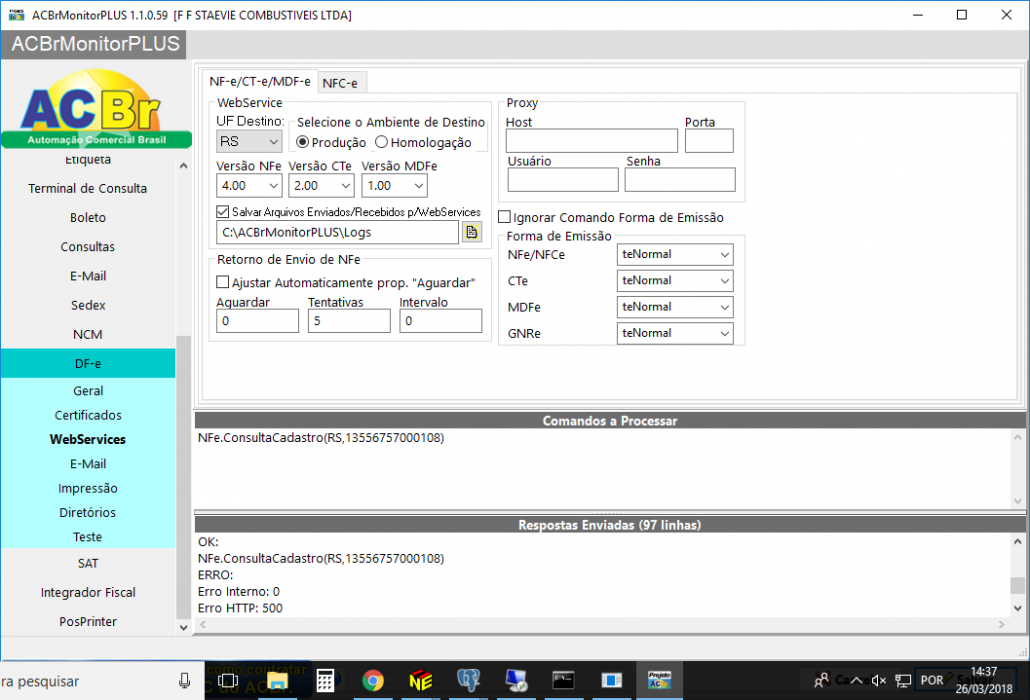The image size is (1030, 700).
Task: Launch the calculator from the taskbar
Action: (x=325, y=680)
